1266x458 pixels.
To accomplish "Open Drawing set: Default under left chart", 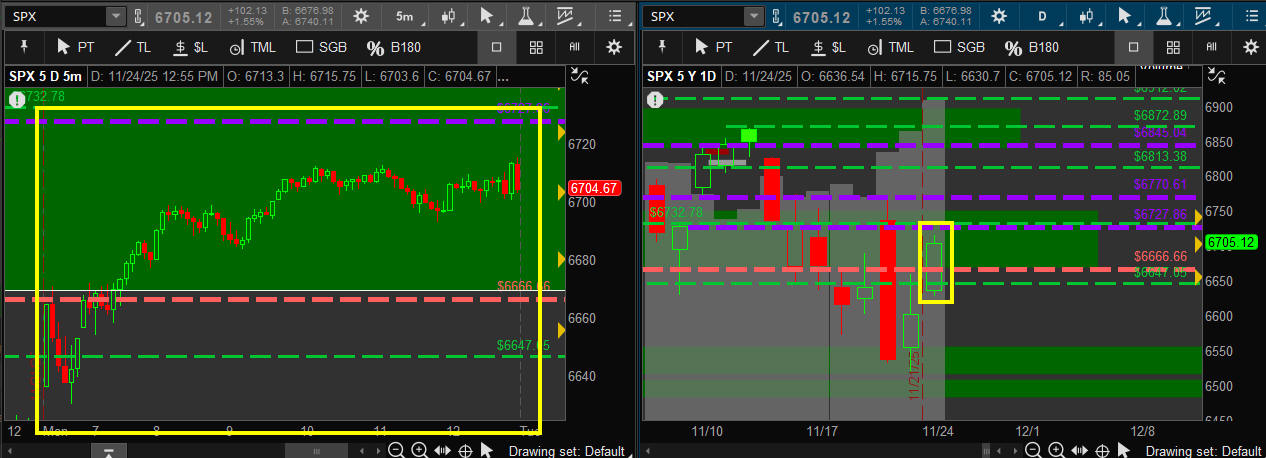I will pyautogui.click(x=566, y=451).
